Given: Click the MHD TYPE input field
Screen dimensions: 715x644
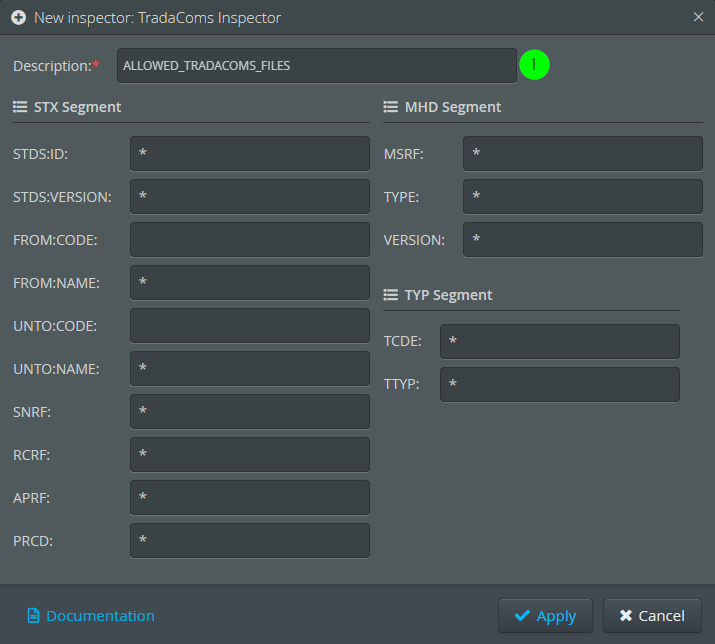Looking at the screenshot, I should pyautogui.click(x=582, y=197).
